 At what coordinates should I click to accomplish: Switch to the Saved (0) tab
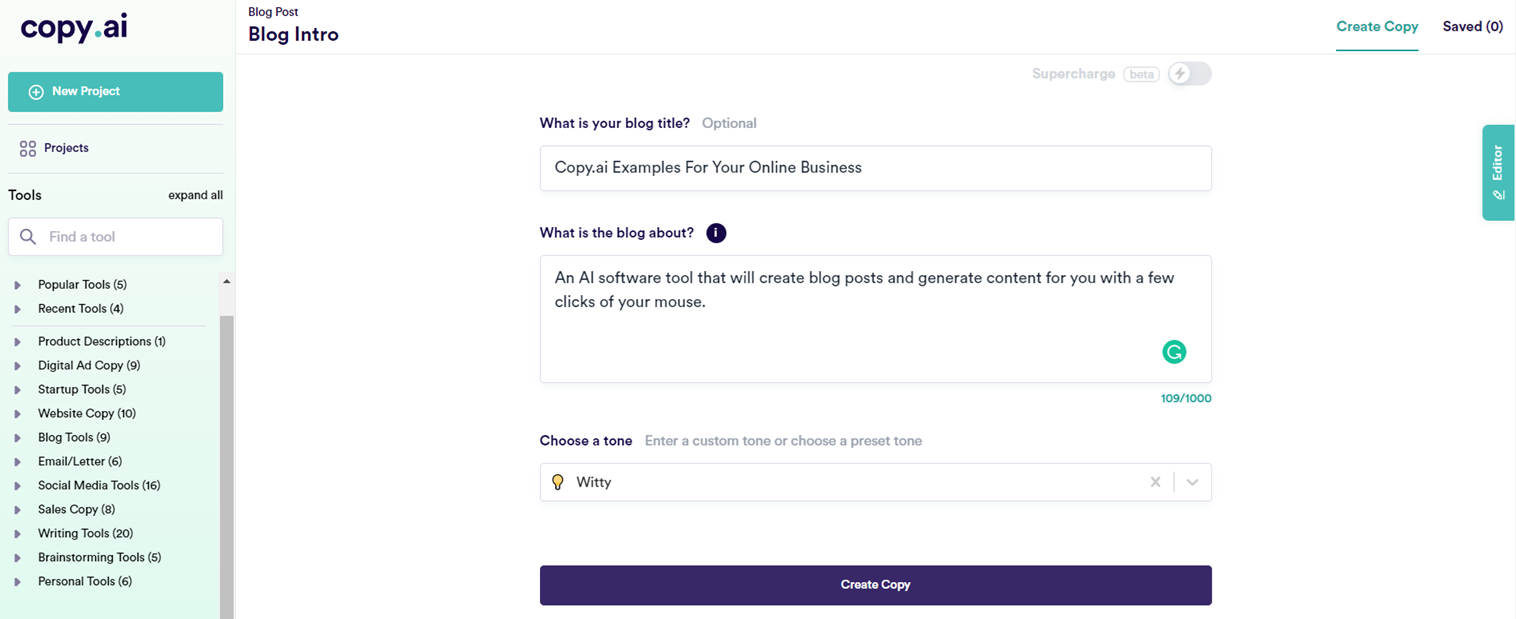coord(1472,27)
